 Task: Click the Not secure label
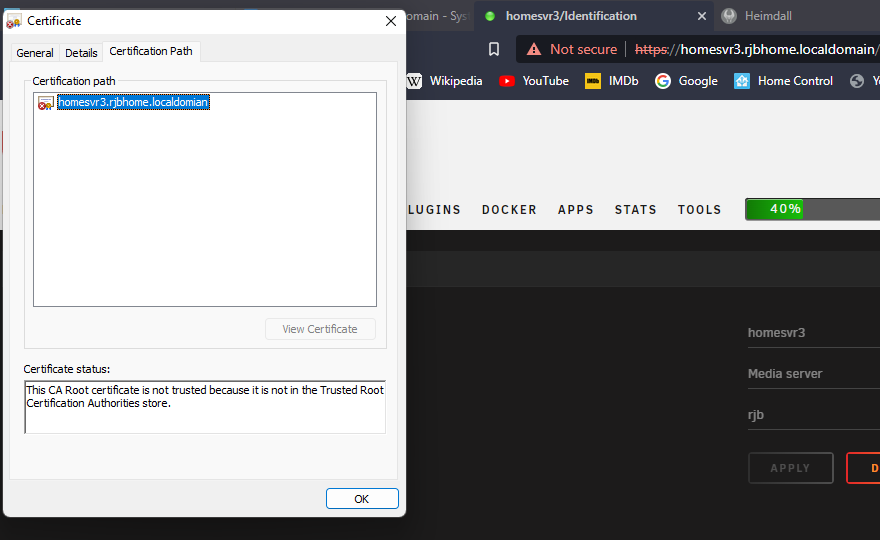584,49
